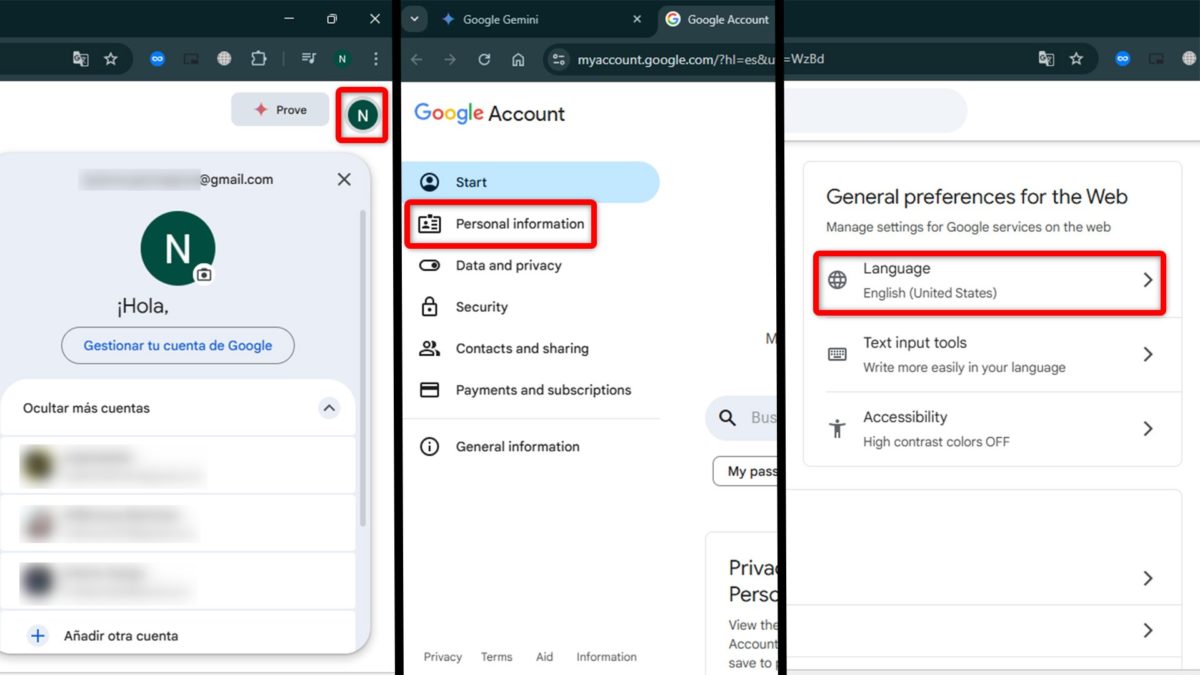Click the card icon for Payments and subscriptions
The width and height of the screenshot is (1200, 675).
click(429, 390)
